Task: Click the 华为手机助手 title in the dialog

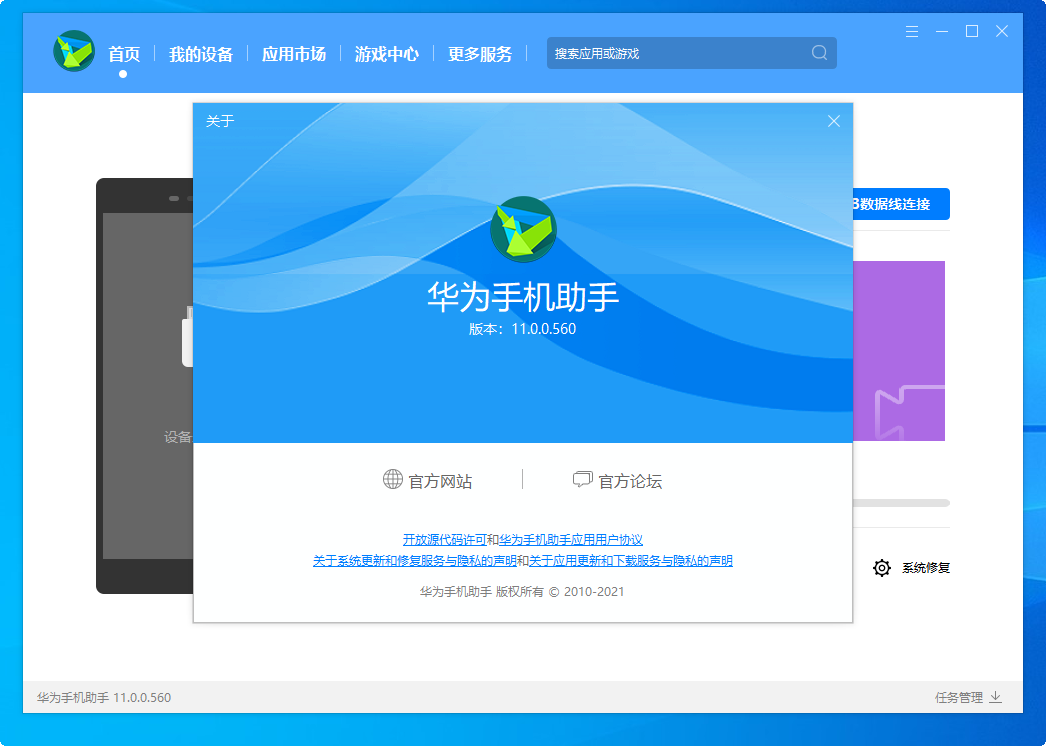Action: [x=523, y=298]
